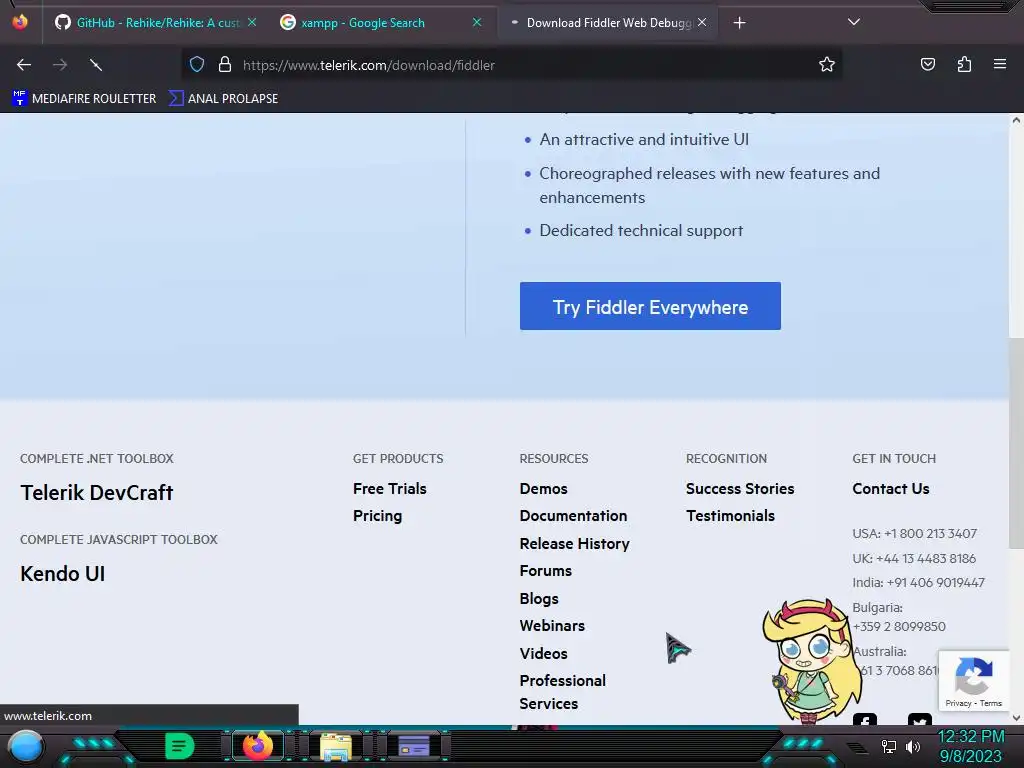The image size is (1024, 768).
Task: View site security padlock details
Action: click(225, 65)
